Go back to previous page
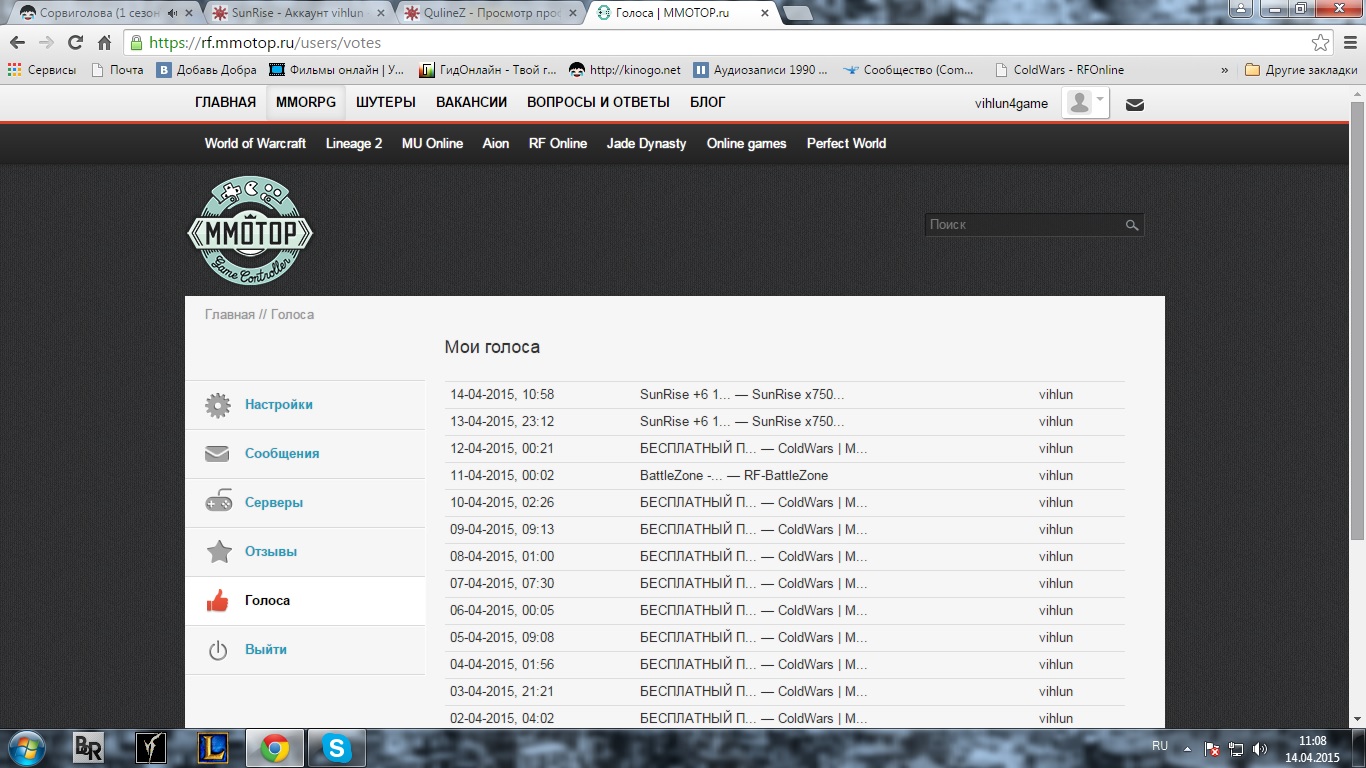The image size is (1366, 768). coord(17,43)
